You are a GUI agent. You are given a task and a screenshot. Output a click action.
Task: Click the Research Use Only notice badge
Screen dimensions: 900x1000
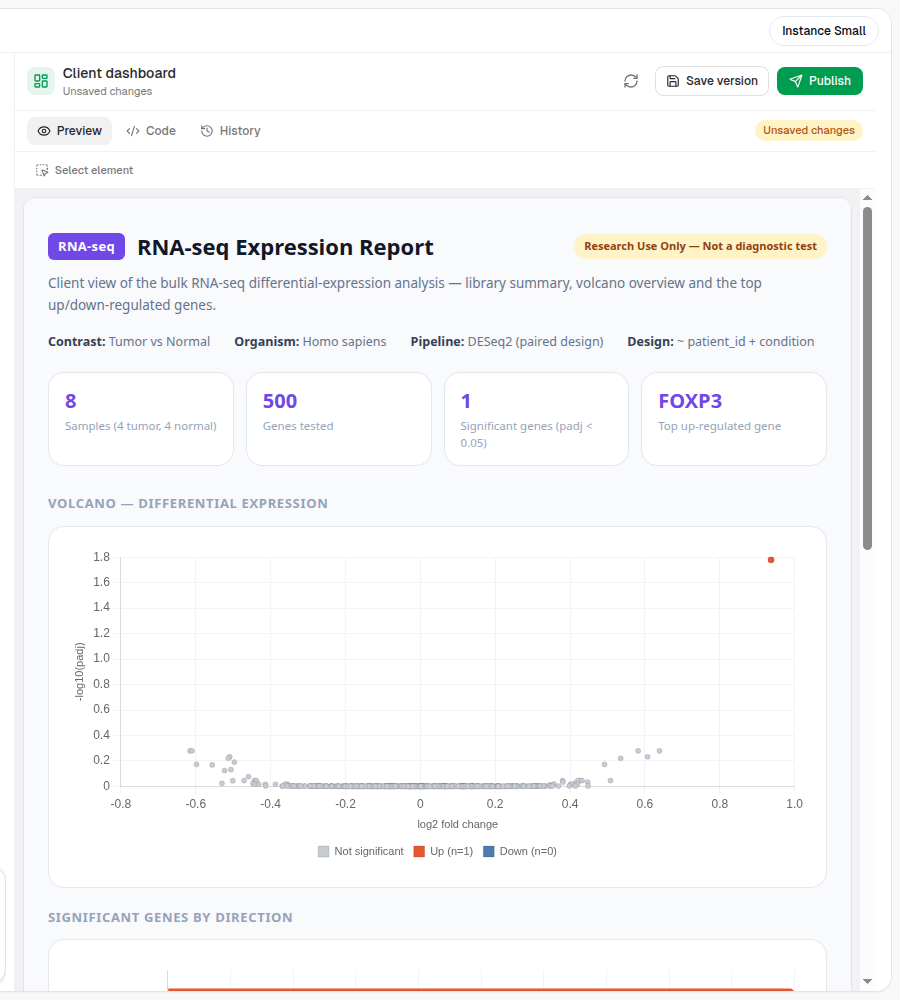pos(700,246)
